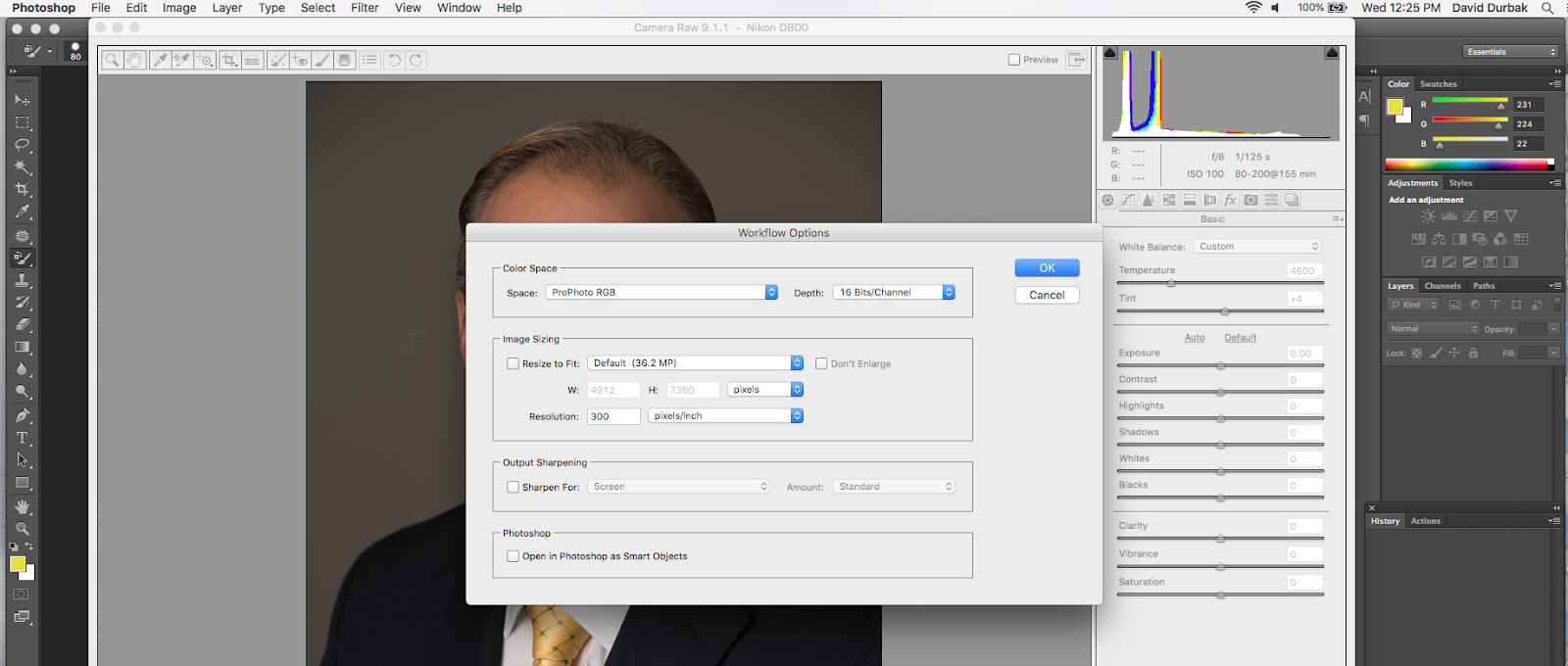1568x666 pixels.
Task: Open the pixels unit dropdown
Action: (x=764, y=389)
